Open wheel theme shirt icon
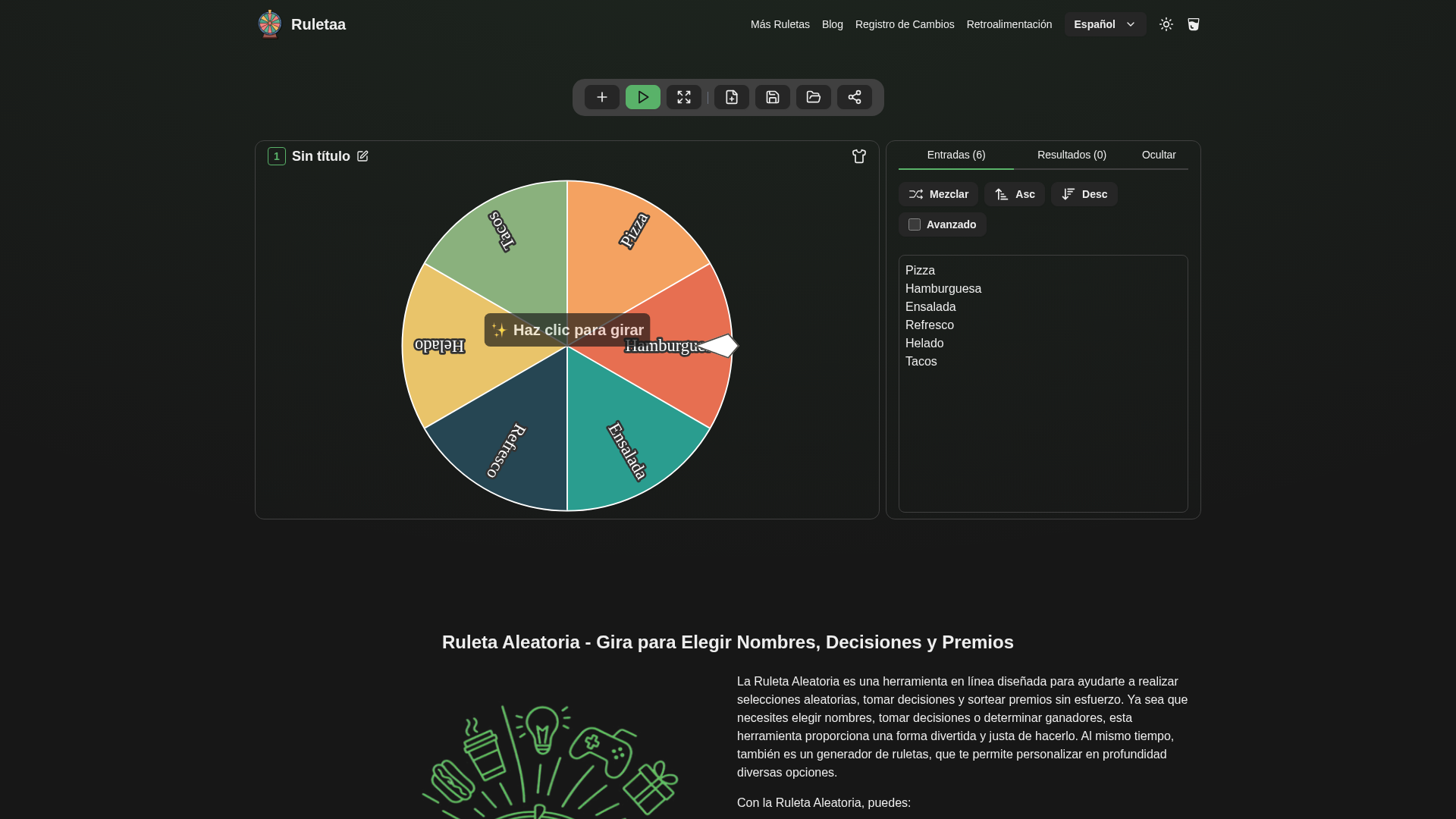This screenshot has width=1456, height=819. pyautogui.click(x=858, y=156)
